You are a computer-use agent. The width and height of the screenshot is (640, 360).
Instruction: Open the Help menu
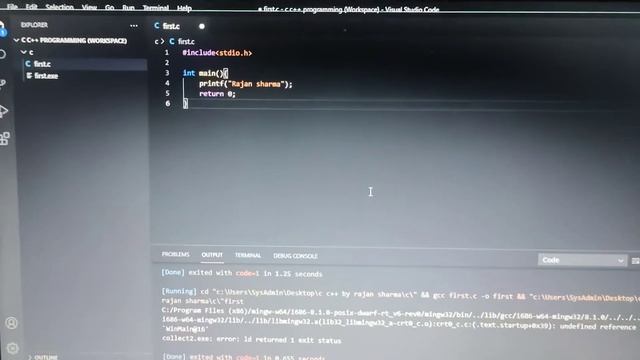[x=184, y=8]
